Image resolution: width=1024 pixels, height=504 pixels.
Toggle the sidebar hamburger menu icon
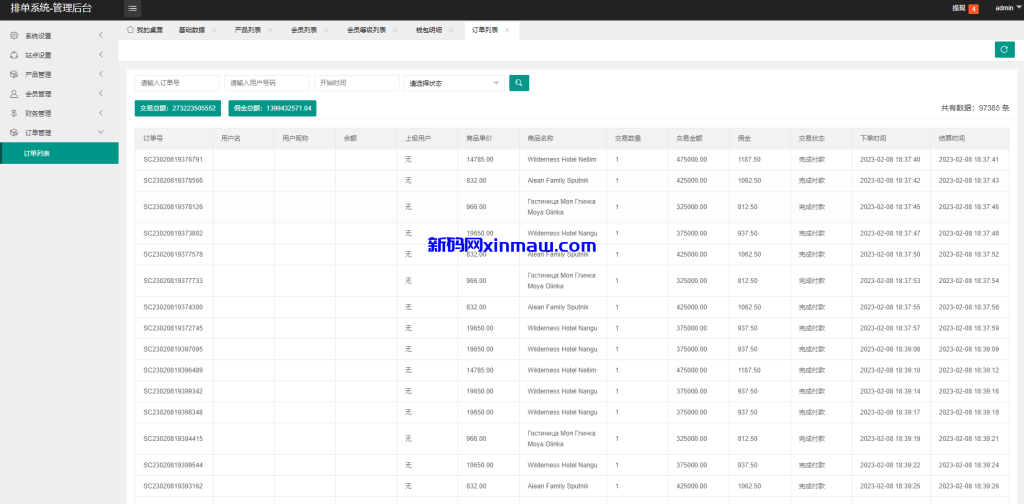click(133, 8)
